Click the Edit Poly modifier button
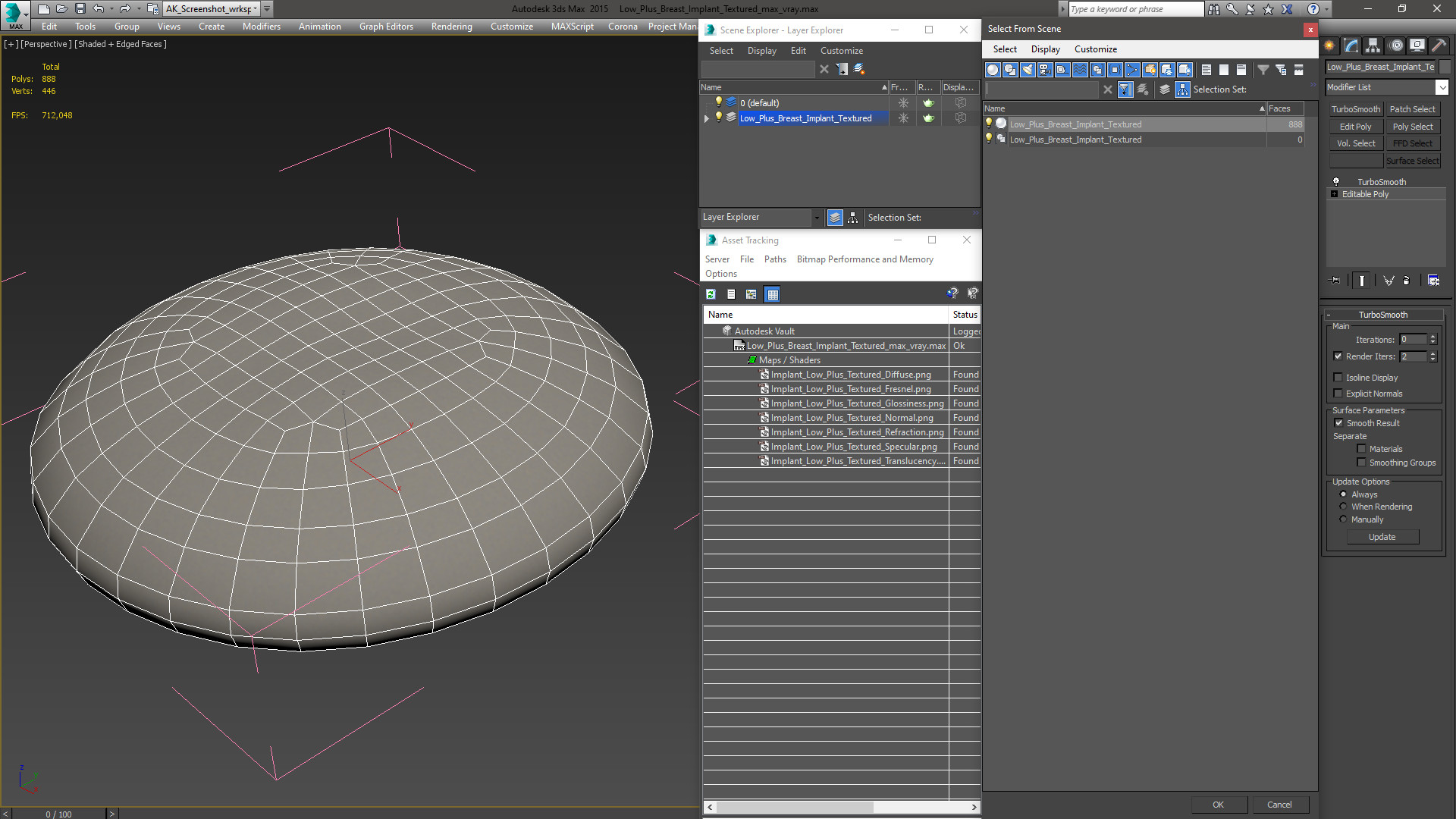Image resolution: width=1456 pixels, height=819 pixels. click(1355, 127)
